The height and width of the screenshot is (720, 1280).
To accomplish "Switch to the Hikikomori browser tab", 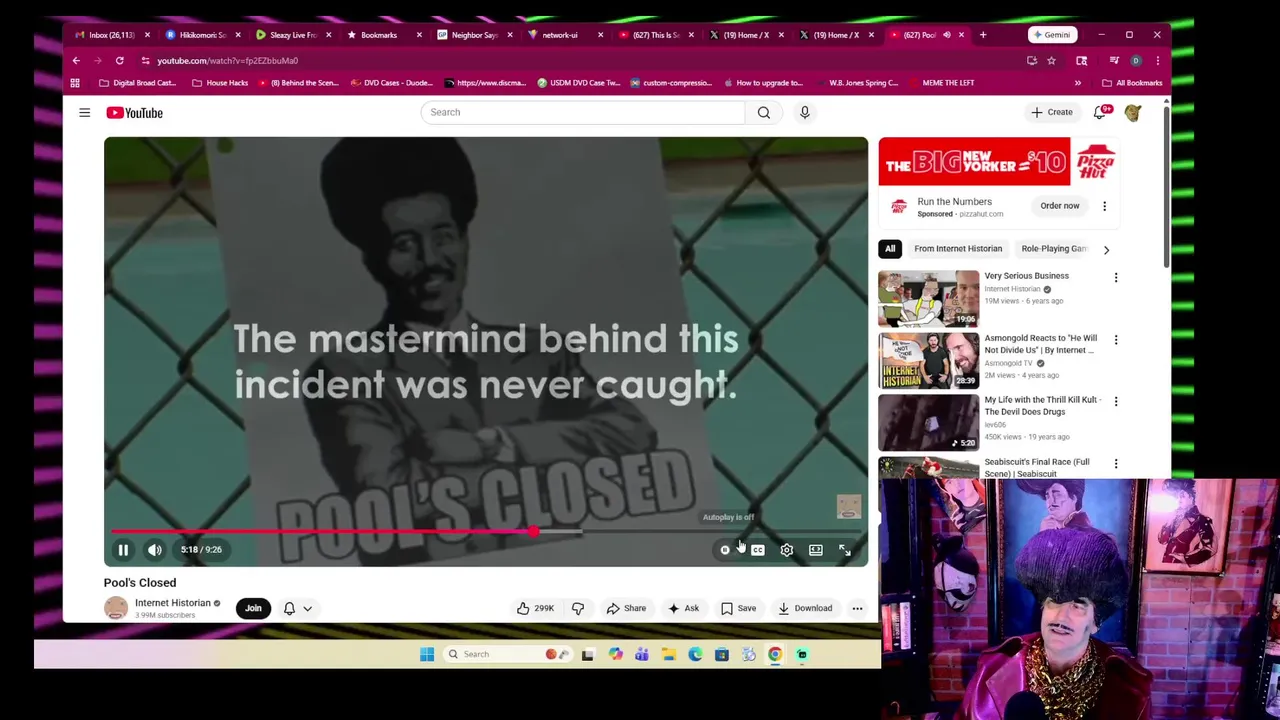I will 203,35.
